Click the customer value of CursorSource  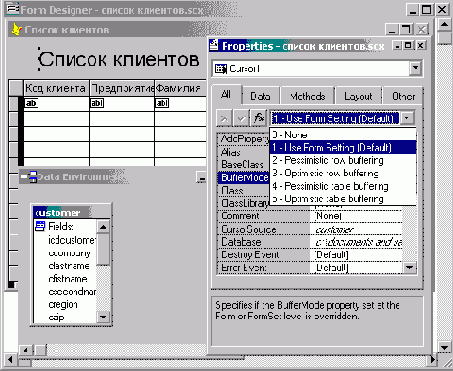click(334, 230)
